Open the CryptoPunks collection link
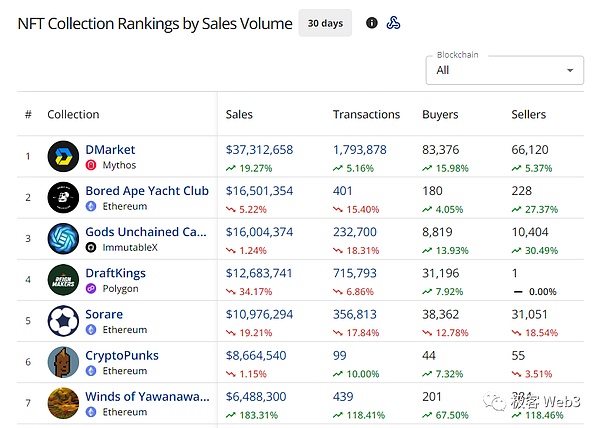This screenshot has height=428, width=600. pos(122,355)
